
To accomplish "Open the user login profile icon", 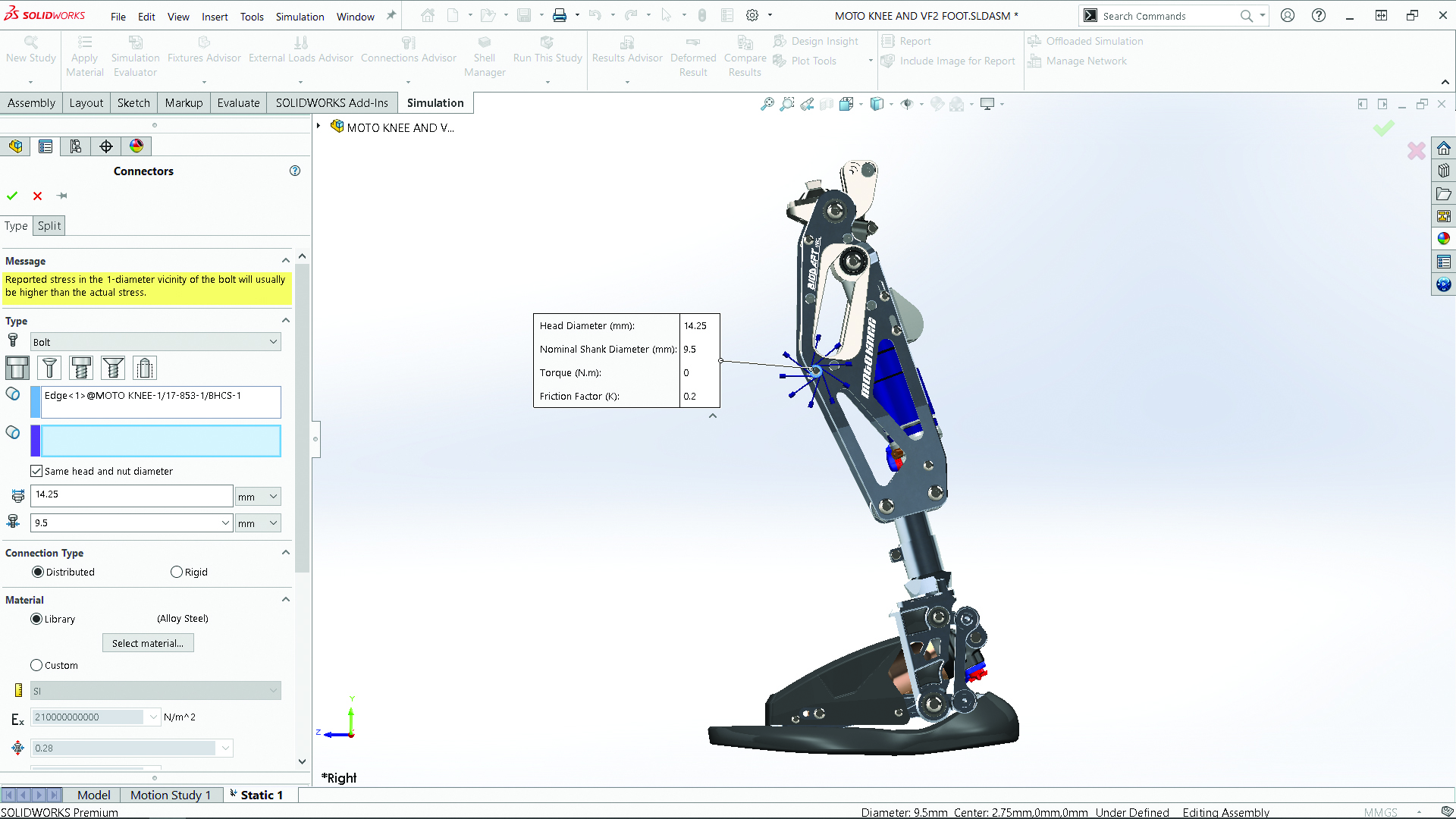I will [1288, 15].
